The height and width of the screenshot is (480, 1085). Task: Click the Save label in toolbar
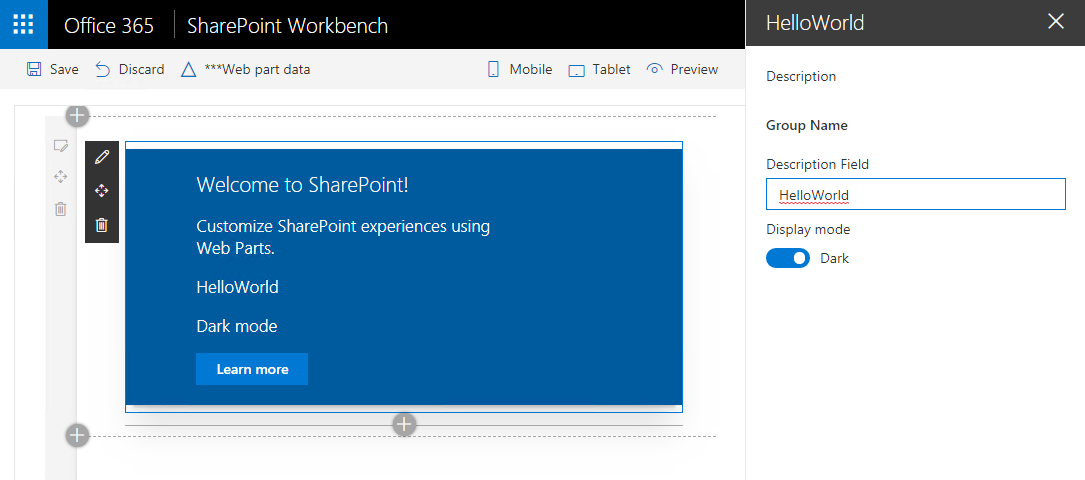point(64,69)
